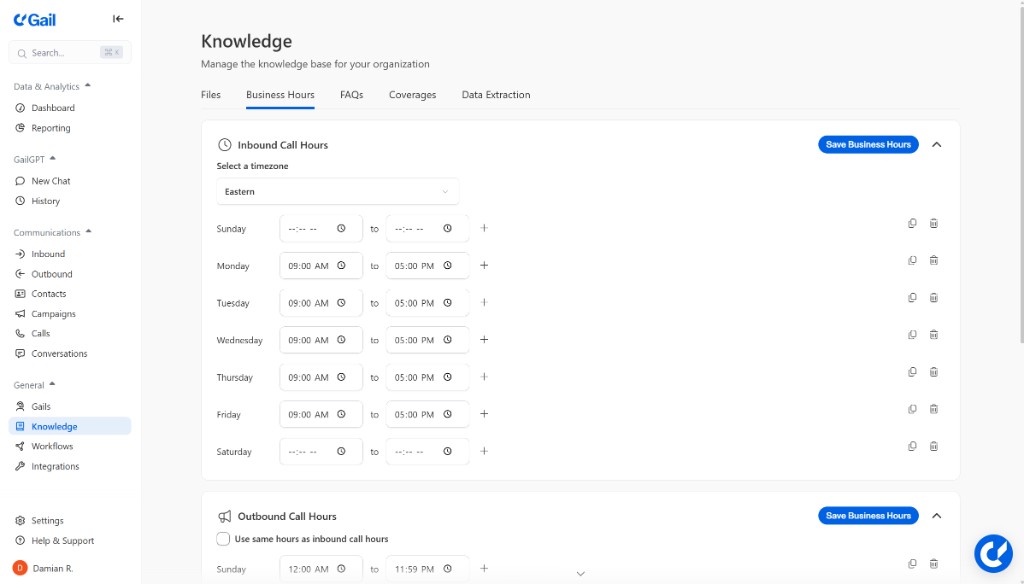Open the New Chat page
This screenshot has height=584, width=1024.
tap(49, 181)
